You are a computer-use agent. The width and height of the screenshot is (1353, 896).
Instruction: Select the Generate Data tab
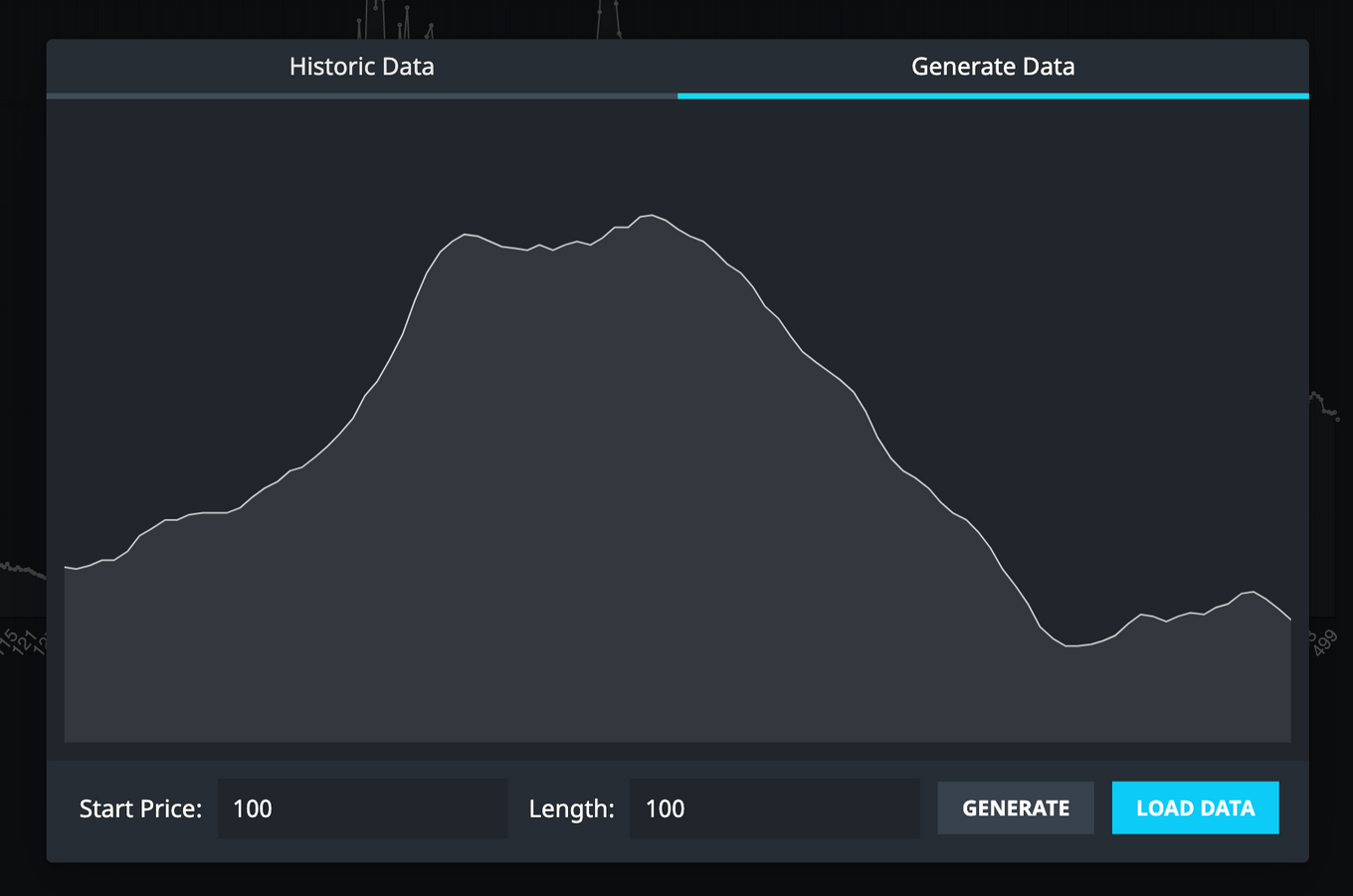tap(993, 68)
